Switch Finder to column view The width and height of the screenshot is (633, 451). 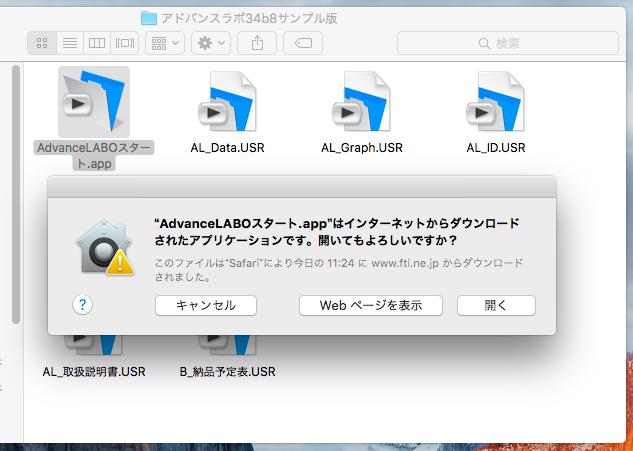(97, 43)
